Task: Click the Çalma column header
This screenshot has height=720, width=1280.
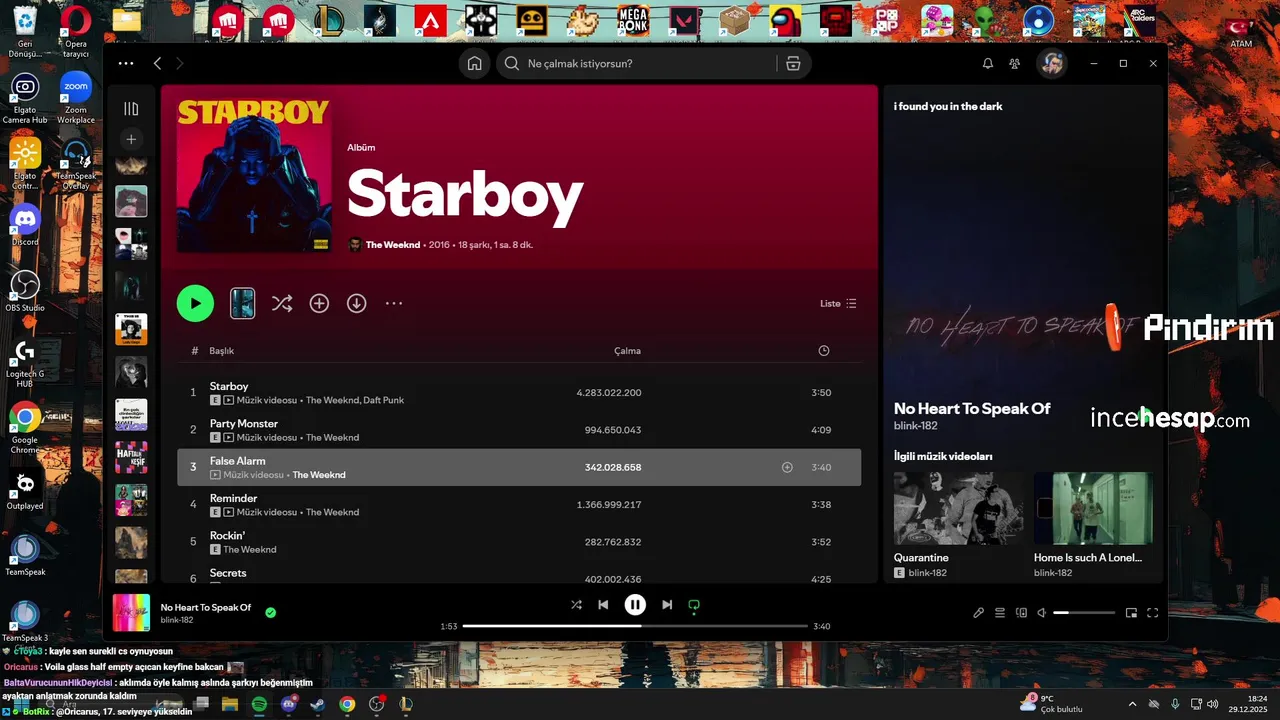Action: click(627, 351)
